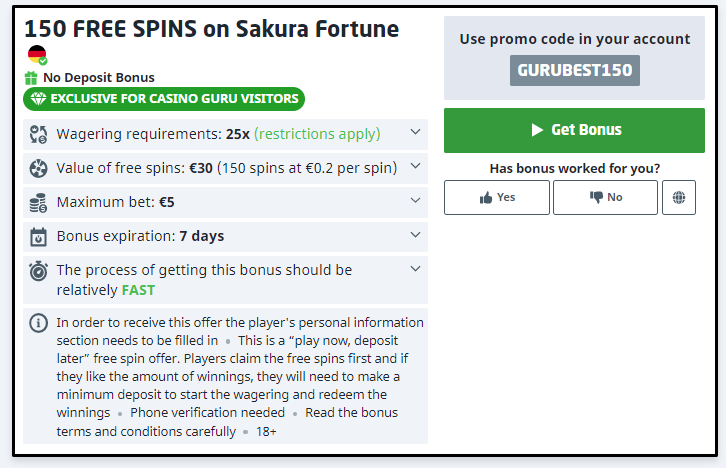Expand the wagering requirements row
726x468 pixels.
(x=415, y=133)
